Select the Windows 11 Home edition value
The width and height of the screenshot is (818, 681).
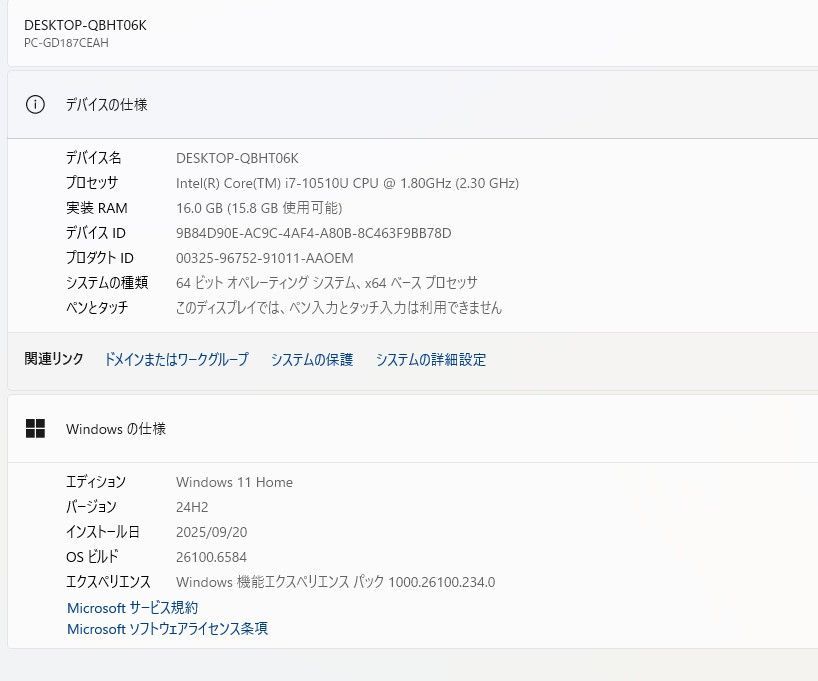click(x=234, y=482)
